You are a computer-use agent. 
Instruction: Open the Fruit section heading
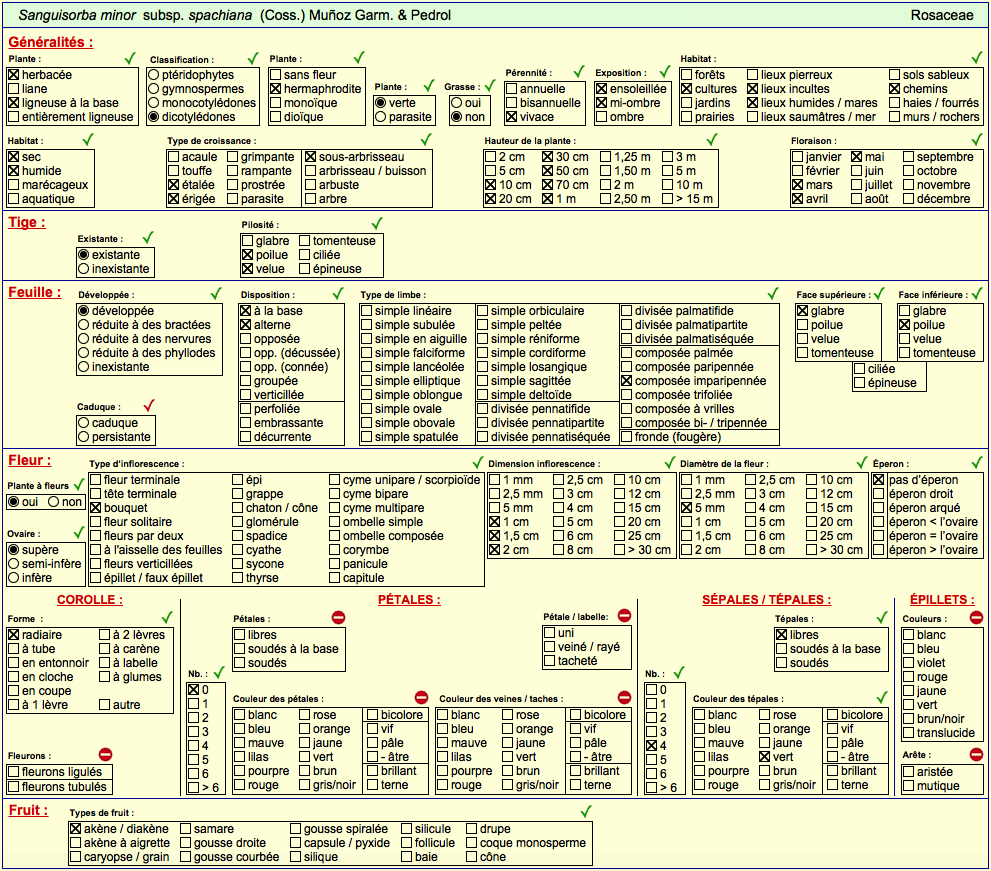click(28, 810)
